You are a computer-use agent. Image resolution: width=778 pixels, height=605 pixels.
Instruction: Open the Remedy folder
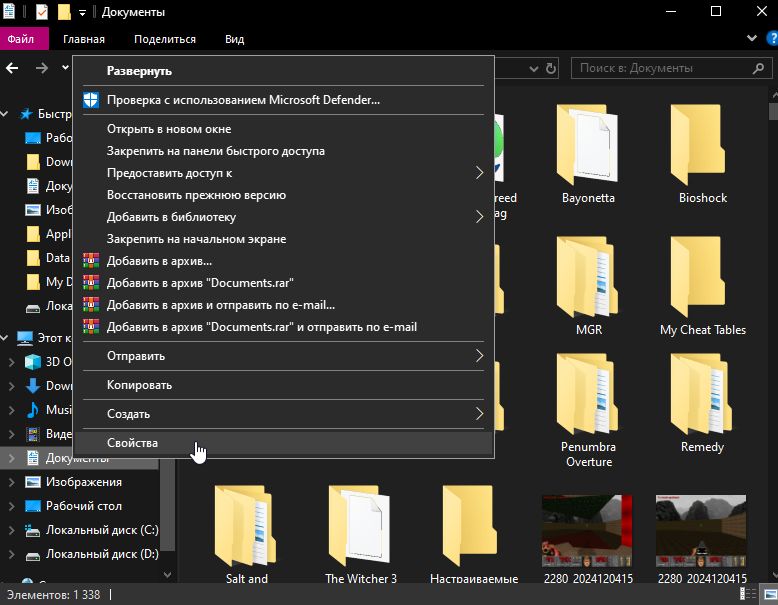pos(703,403)
